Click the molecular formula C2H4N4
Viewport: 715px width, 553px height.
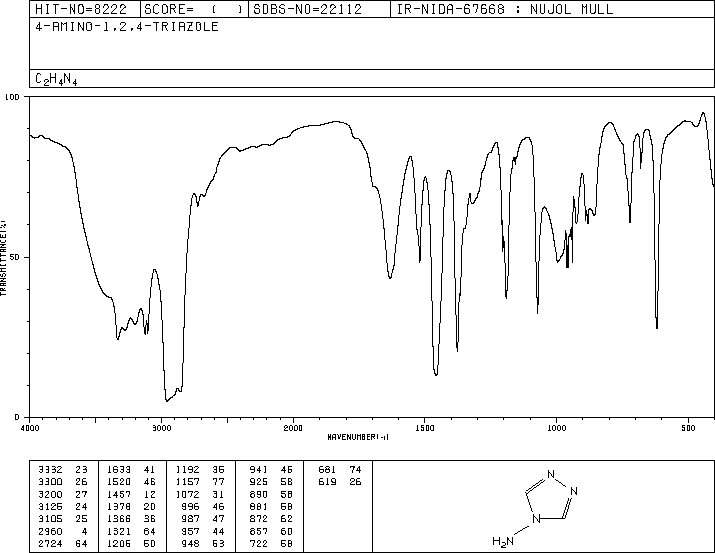point(56,79)
